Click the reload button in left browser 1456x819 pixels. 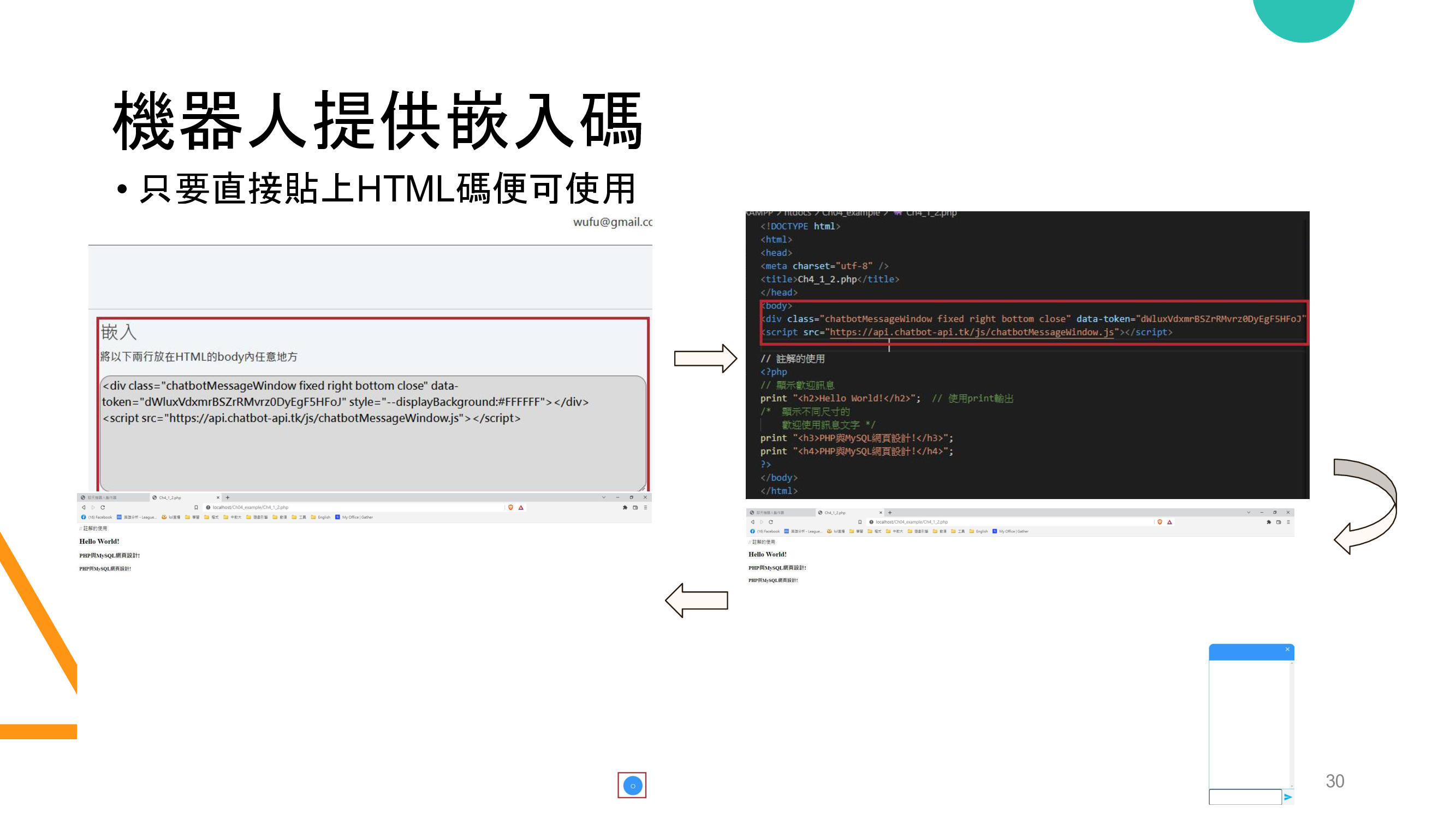pos(103,508)
